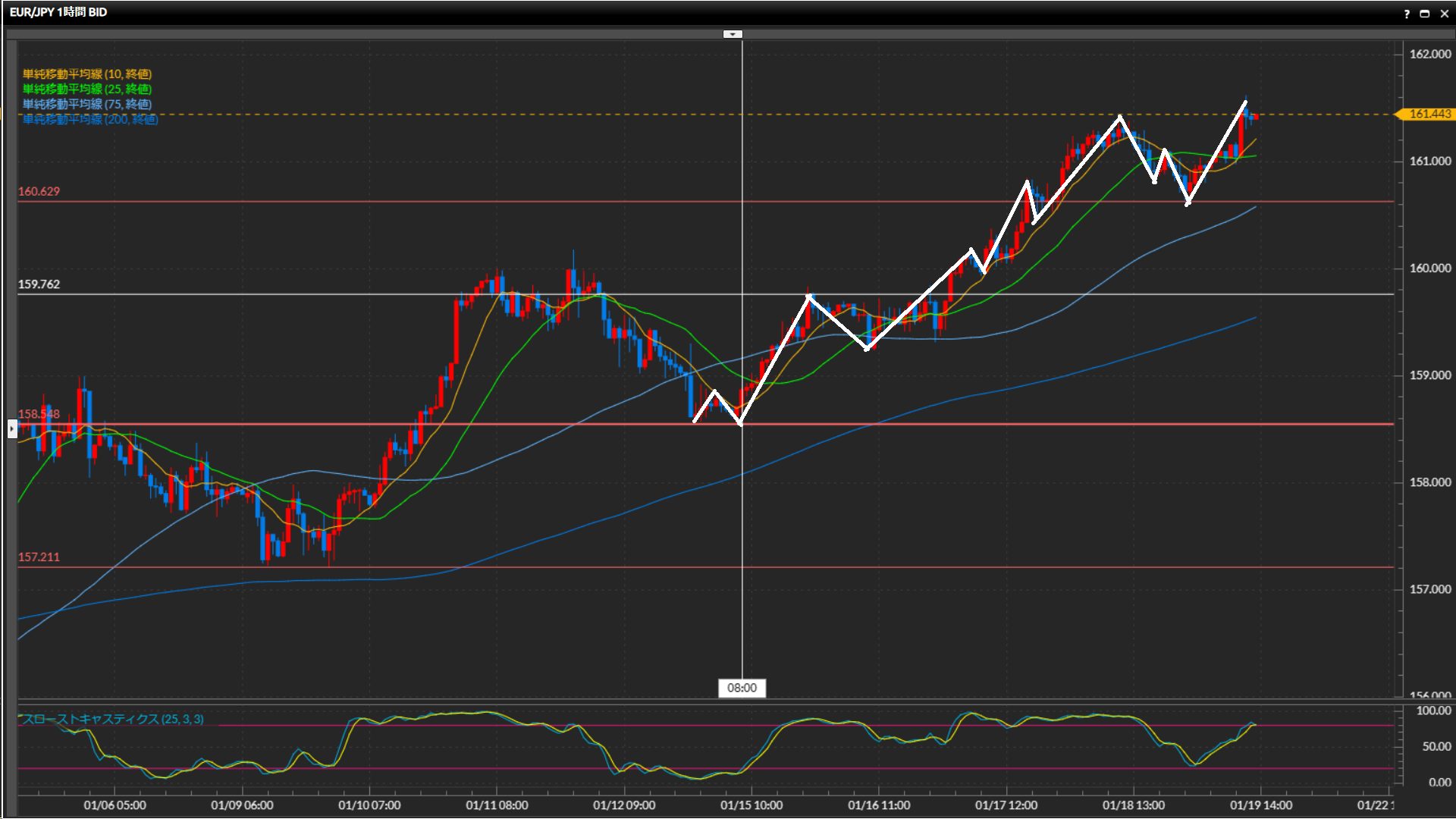Image resolution: width=1456 pixels, height=819 pixels.
Task: Expand the top toolbar dropdown arrow
Action: pos(733,34)
